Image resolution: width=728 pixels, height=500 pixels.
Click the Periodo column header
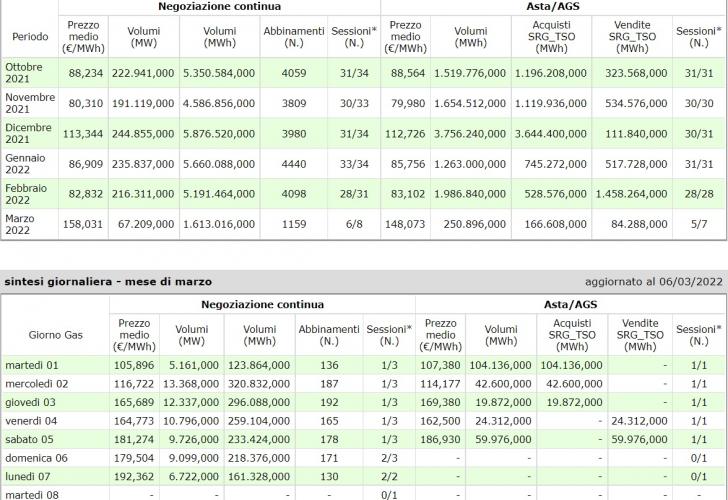(29, 36)
